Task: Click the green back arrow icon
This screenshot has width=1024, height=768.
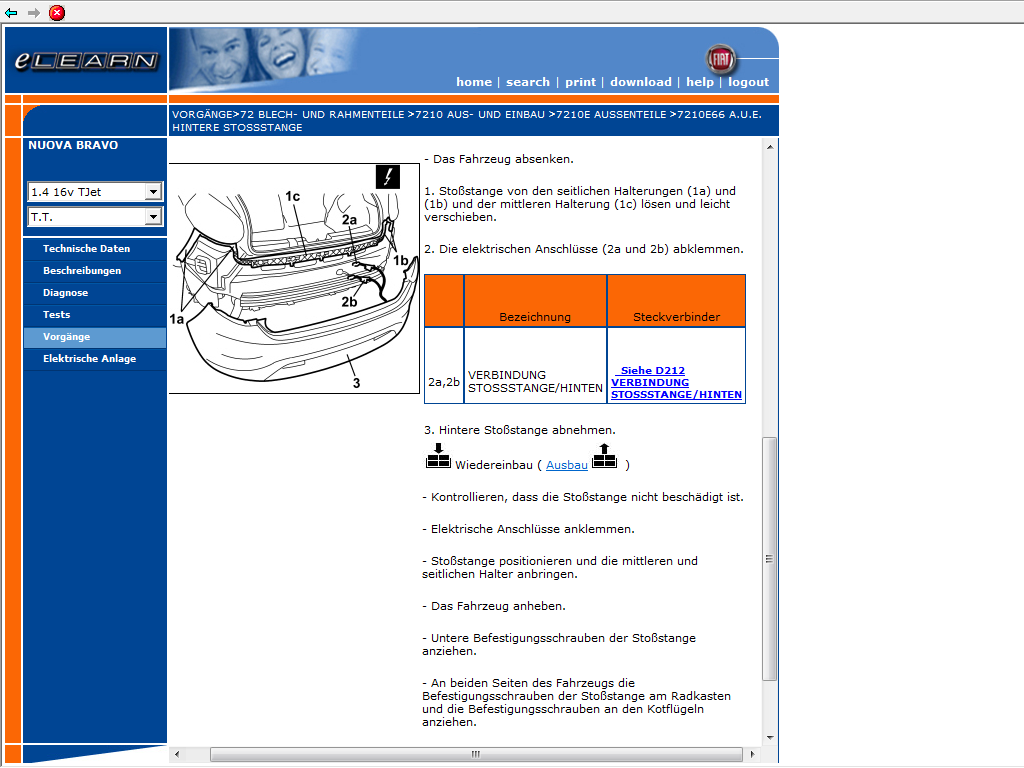Action: click(11, 13)
